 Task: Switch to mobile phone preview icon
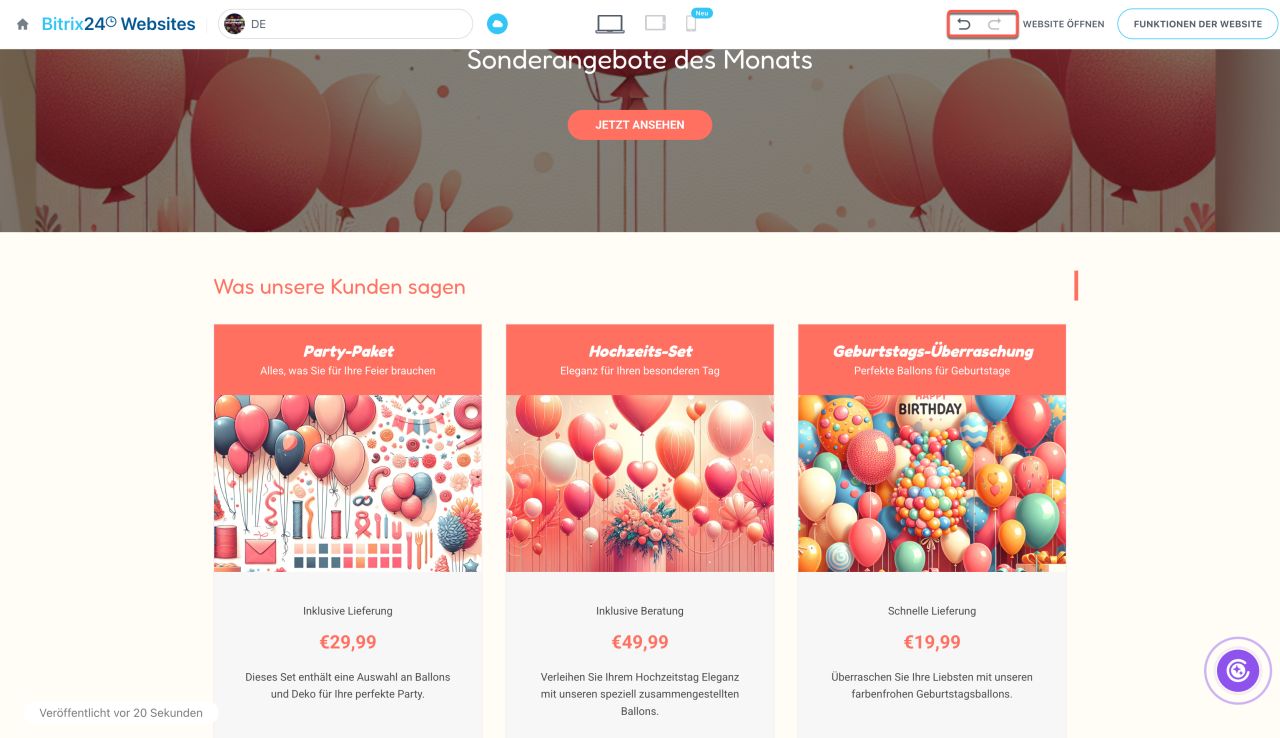point(691,24)
